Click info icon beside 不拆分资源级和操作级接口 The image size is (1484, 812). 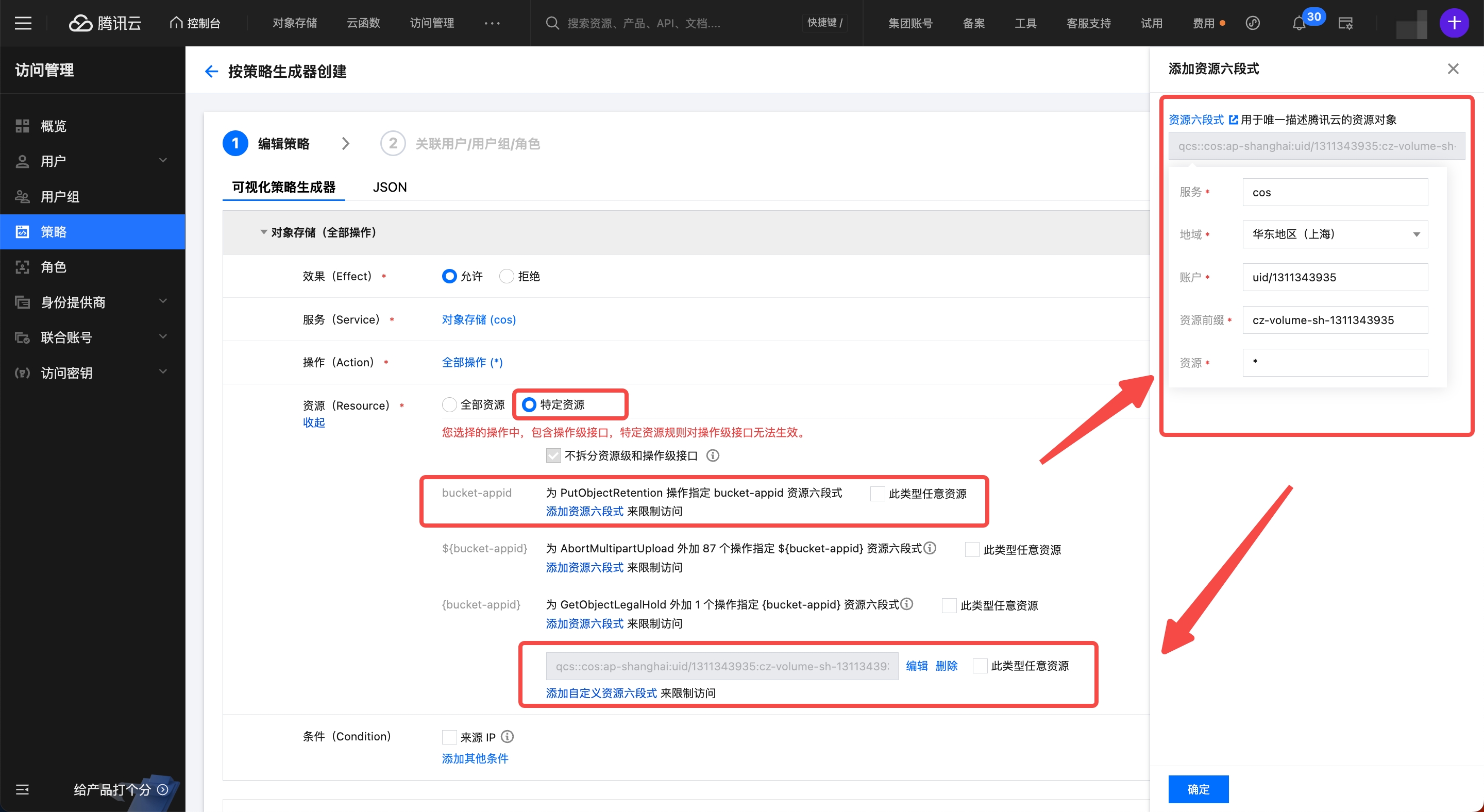(713, 455)
